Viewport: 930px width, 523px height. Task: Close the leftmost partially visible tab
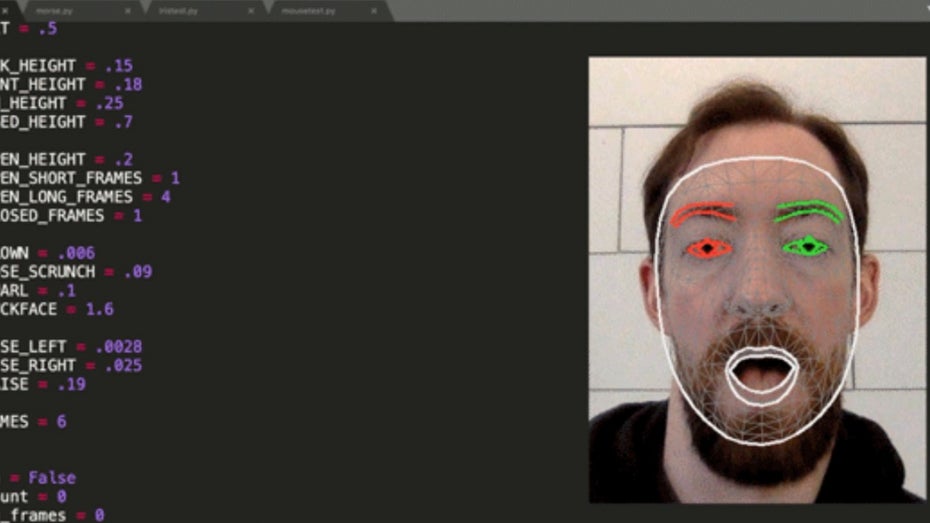(x=4, y=10)
